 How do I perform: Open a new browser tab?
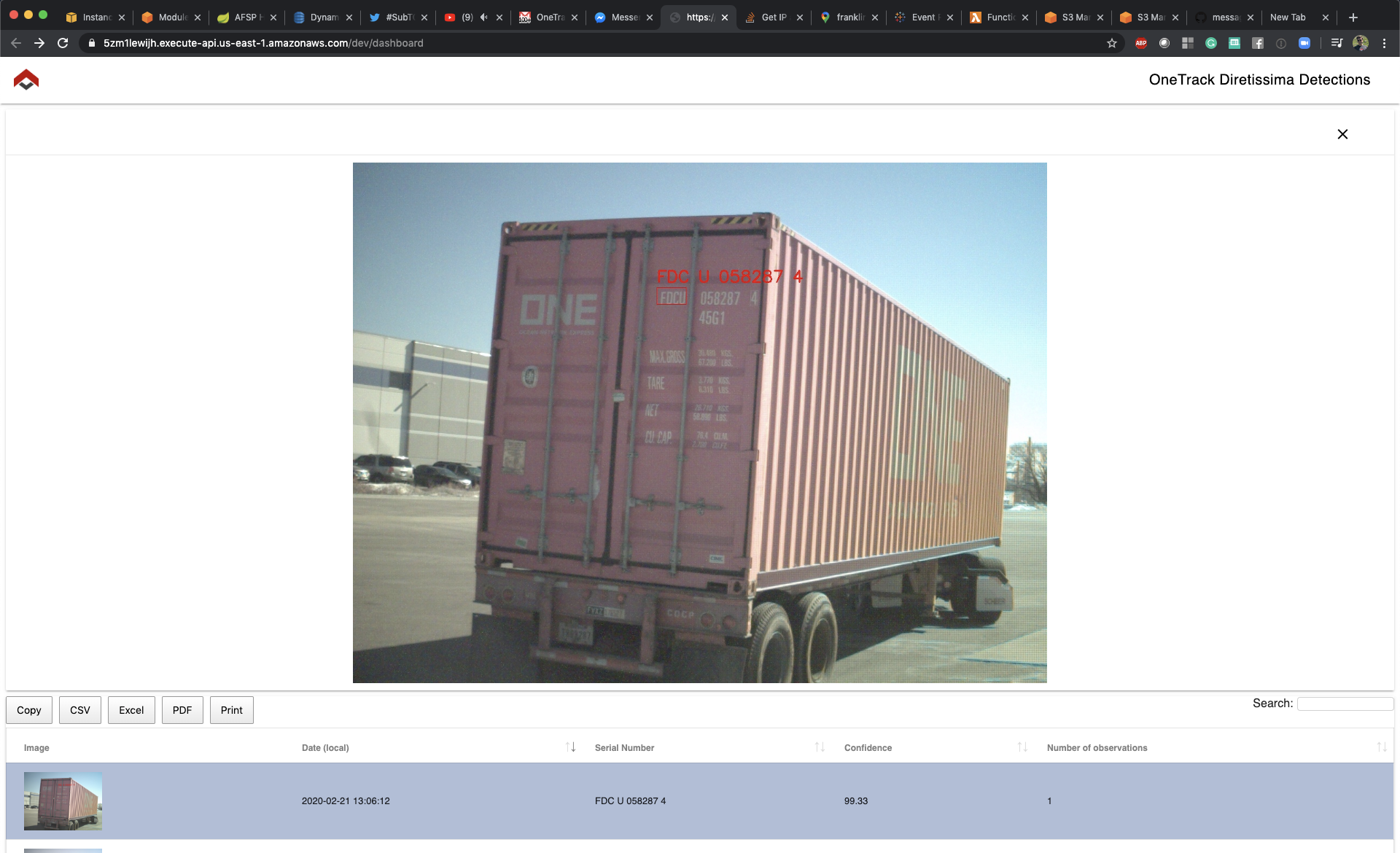(1353, 17)
